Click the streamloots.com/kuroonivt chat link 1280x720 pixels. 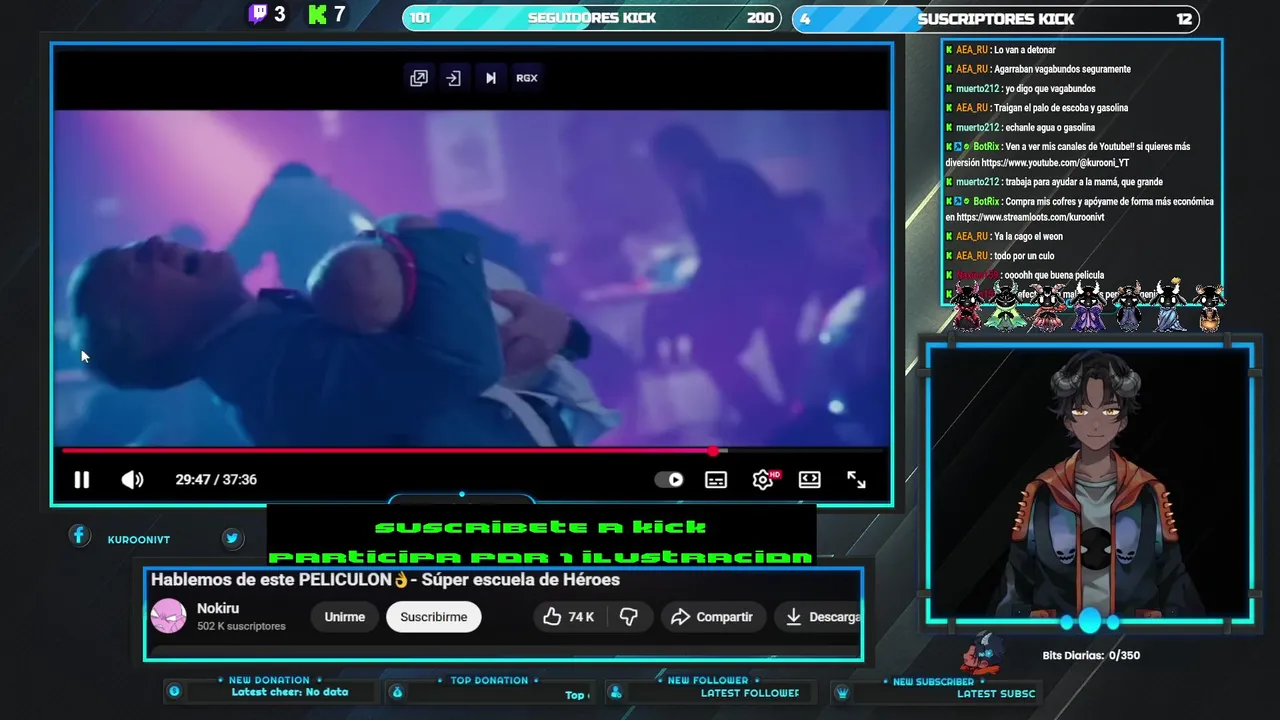pos(1030,217)
